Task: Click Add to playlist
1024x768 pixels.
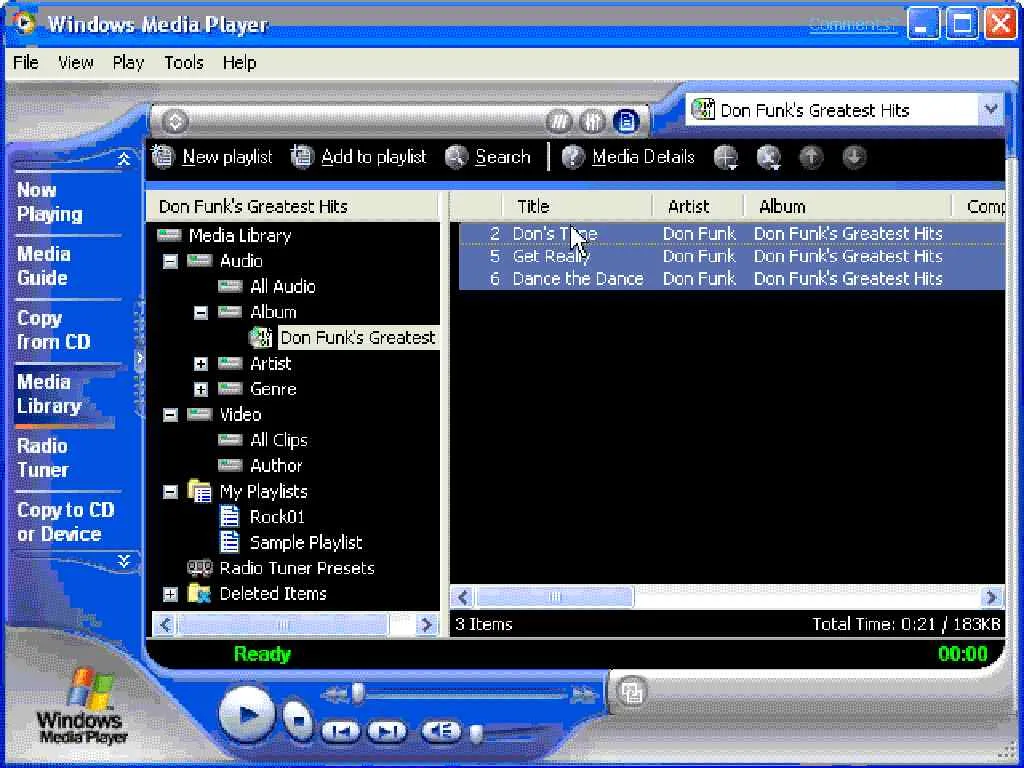Action: [358, 157]
